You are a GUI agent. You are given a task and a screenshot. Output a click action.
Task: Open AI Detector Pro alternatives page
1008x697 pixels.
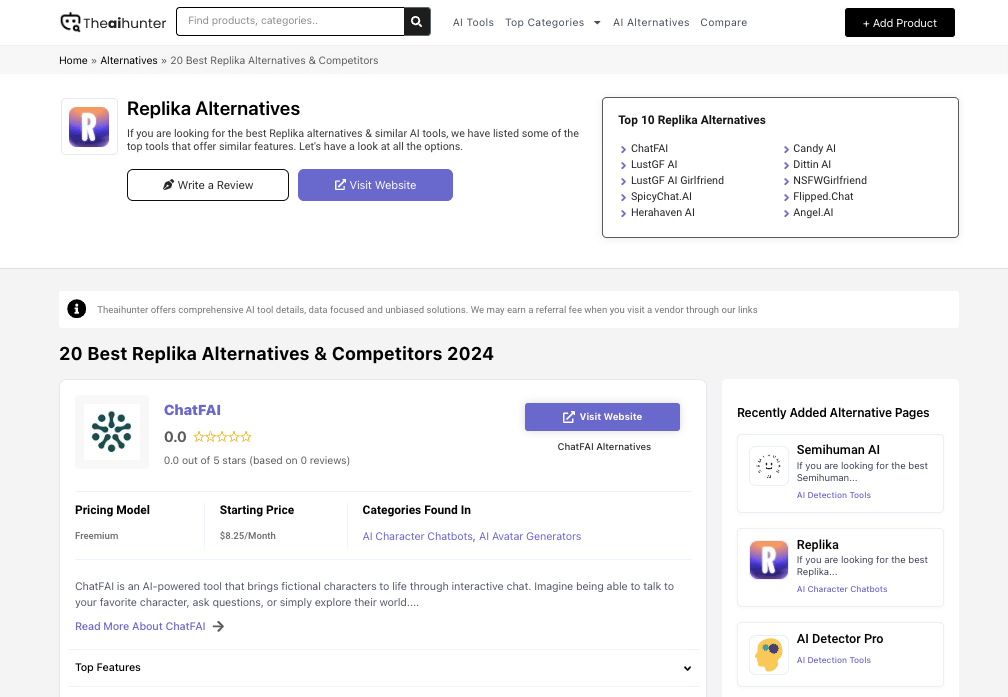(840, 639)
